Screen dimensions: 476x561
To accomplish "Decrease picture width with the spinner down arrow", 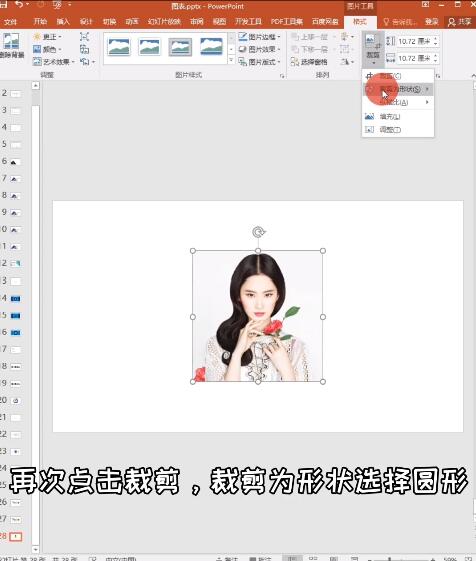I will coord(436,61).
